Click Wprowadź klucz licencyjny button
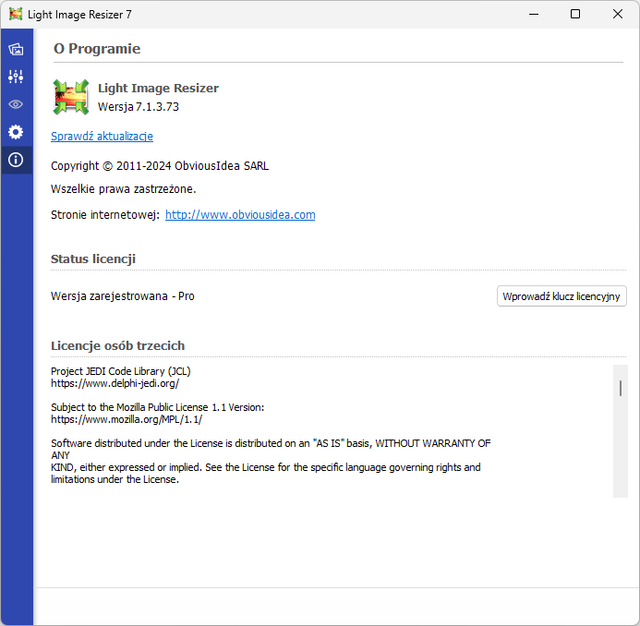This screenshot has height=626, width=640. [561, 296]
